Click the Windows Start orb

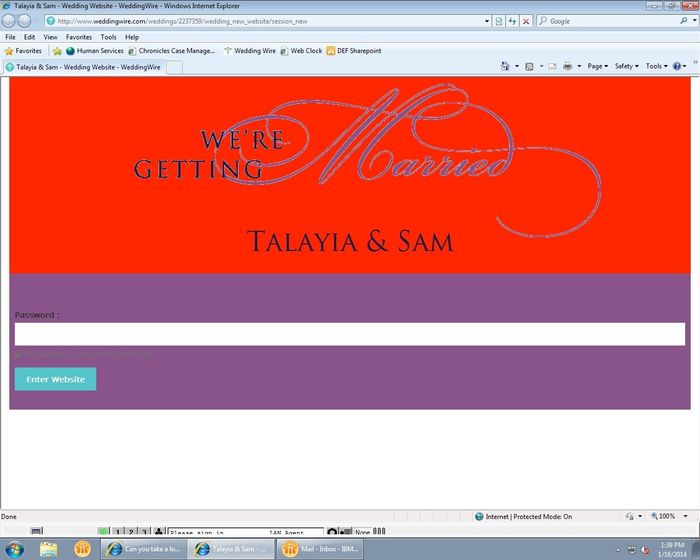[x=14, y=548]
